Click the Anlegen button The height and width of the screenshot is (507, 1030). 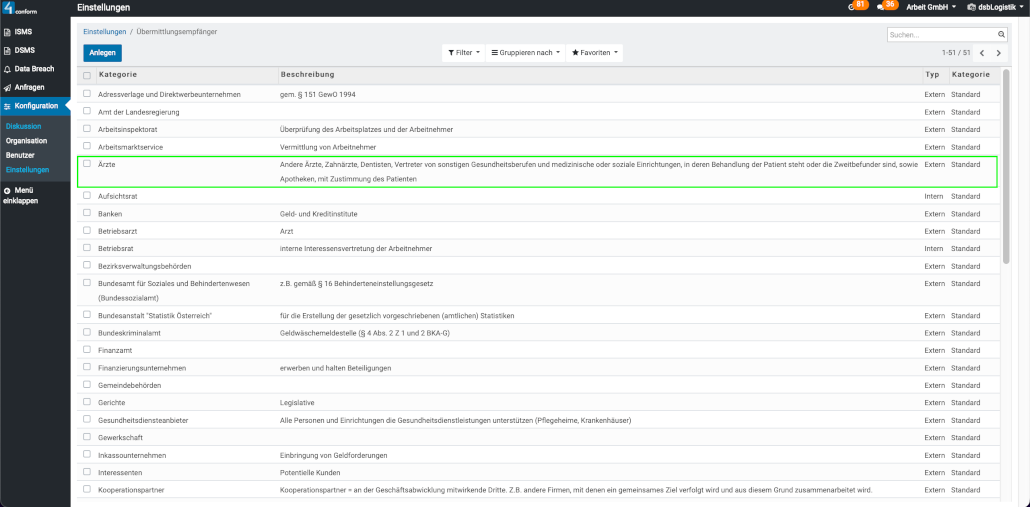(x=102, y=52)
